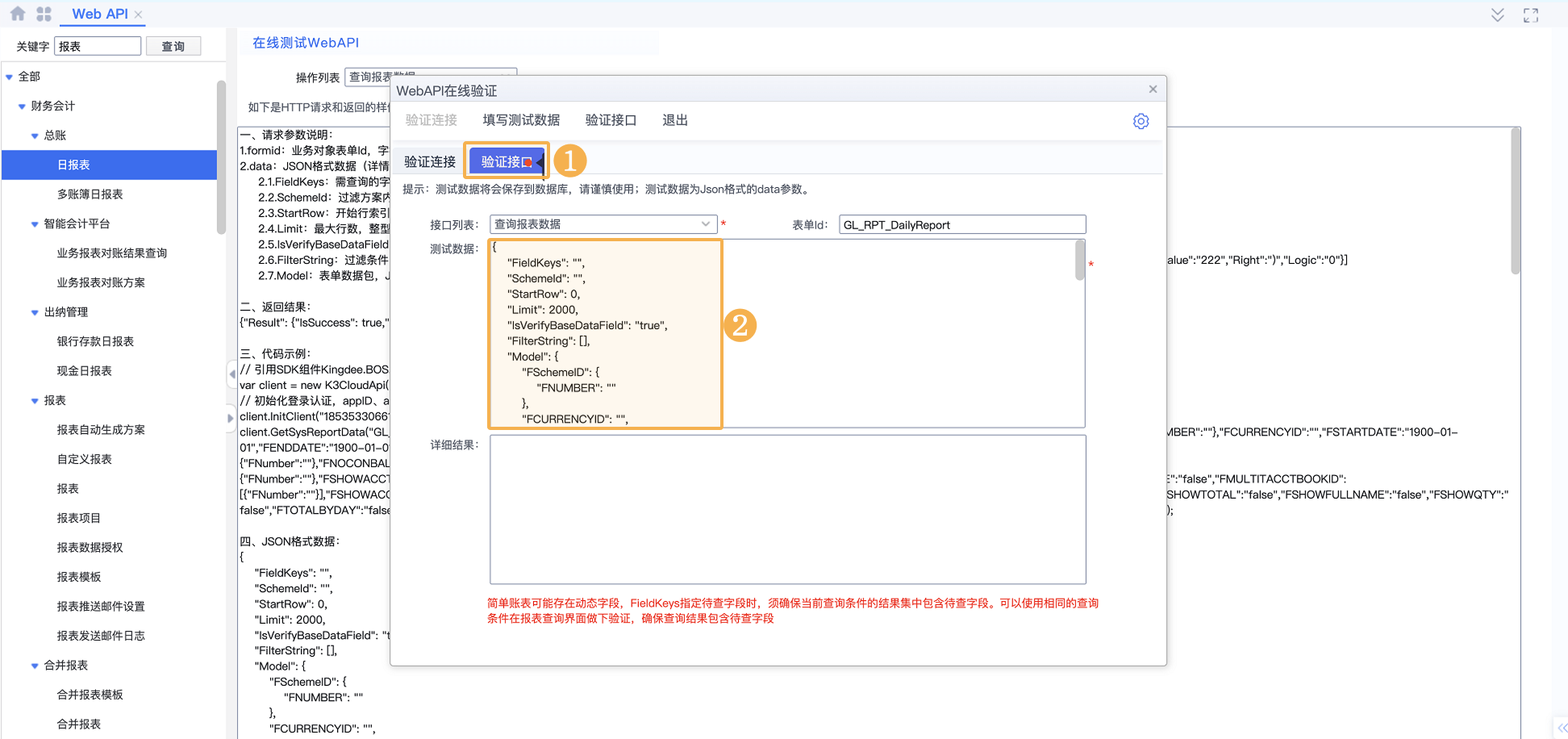Click the fullscreen icon at top right
1568x739 pixels.
pyautogui.click(x=1530, y=15)
